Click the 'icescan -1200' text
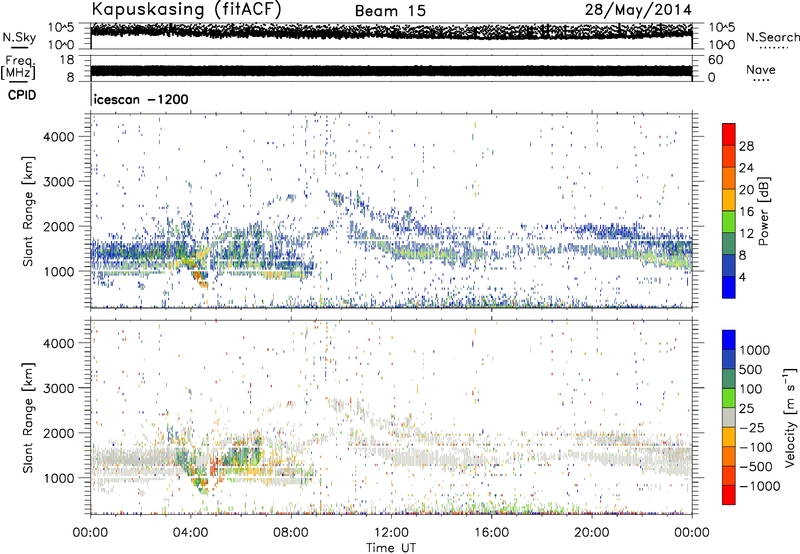This screenshot has height=554, width=800. [x=141, y=99]
